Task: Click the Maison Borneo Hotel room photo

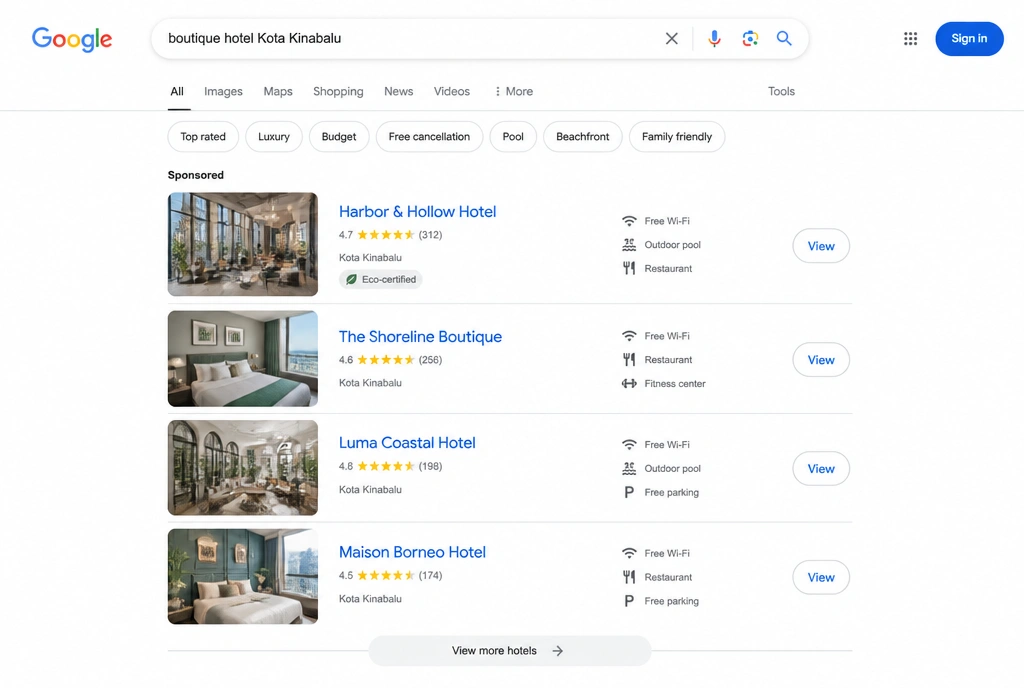Action: (243, 576)
